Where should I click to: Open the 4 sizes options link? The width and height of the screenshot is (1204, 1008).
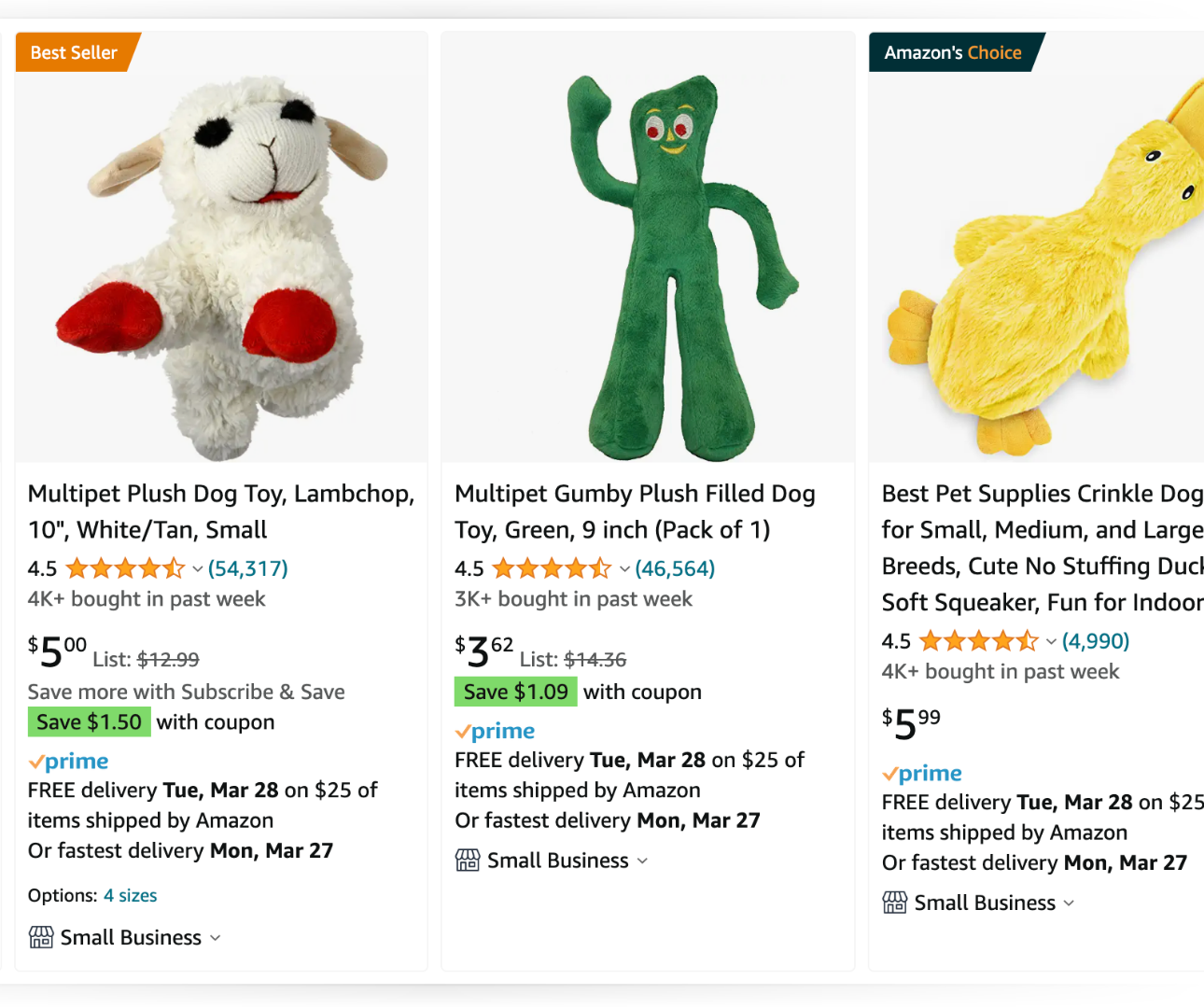tap(130, 895)
